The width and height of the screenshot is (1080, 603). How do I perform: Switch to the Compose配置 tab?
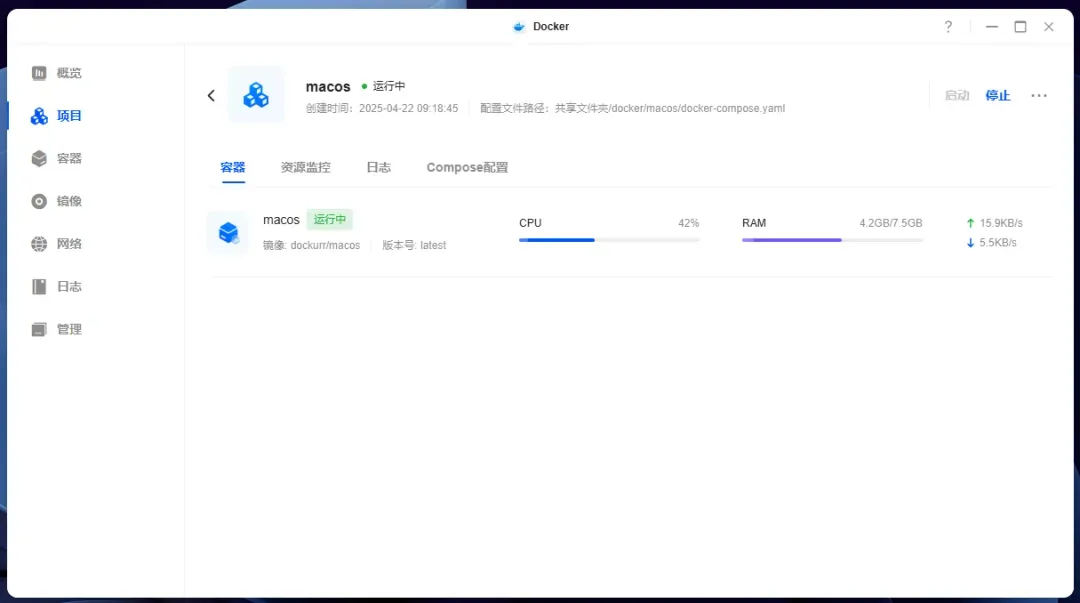point(467,167)
